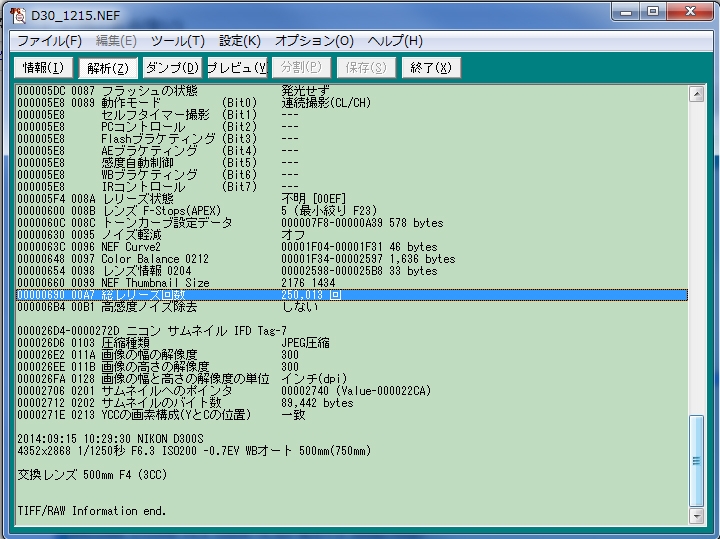The image size is (720, 539).
Task: Open the ツール(T) menu
Action: point(178,41)
